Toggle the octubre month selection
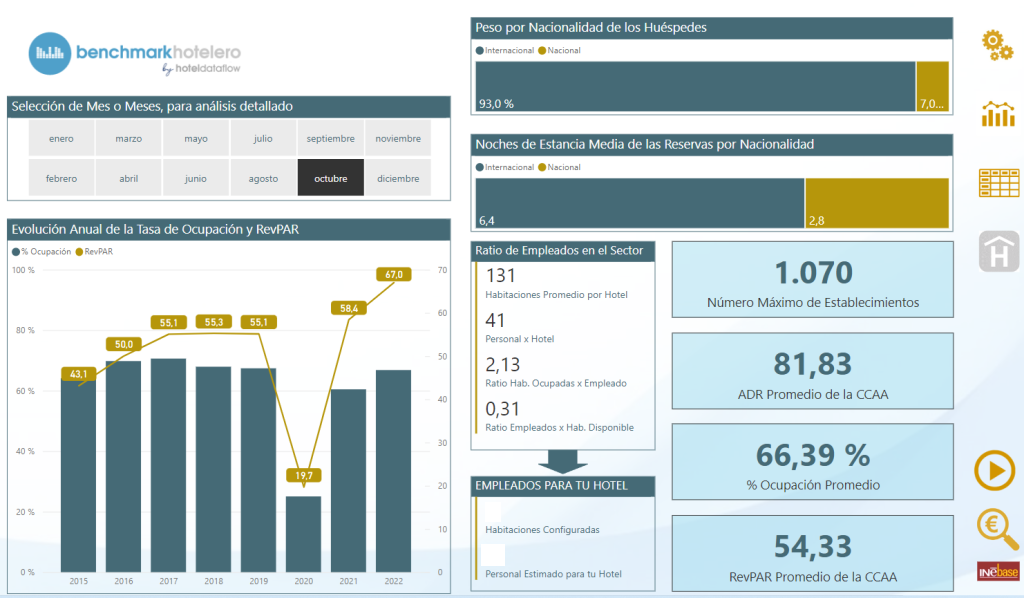This screenshot has height=598, width=1024. [x=330, y=178]
